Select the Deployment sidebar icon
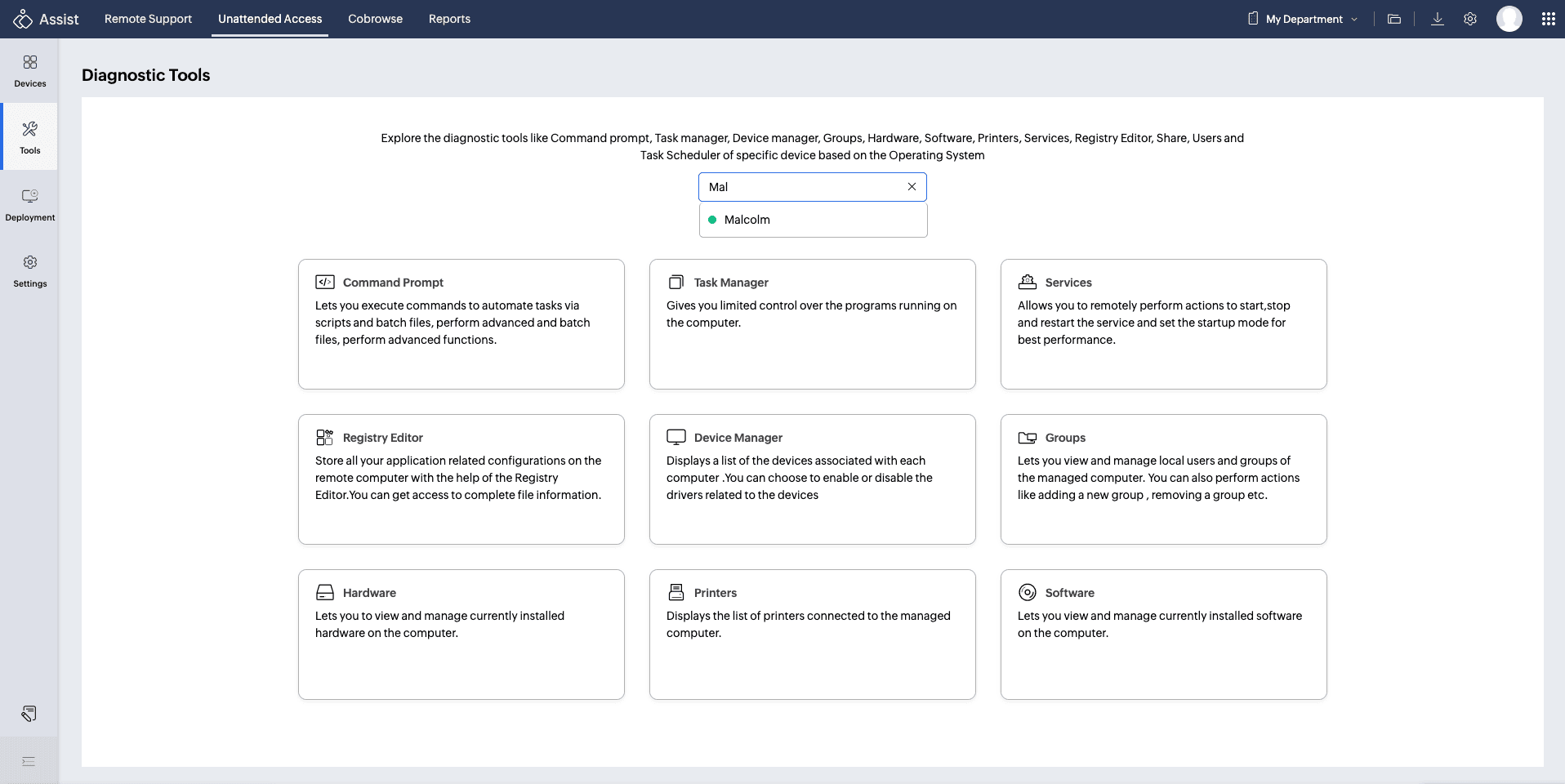 [x=29, y=204]
